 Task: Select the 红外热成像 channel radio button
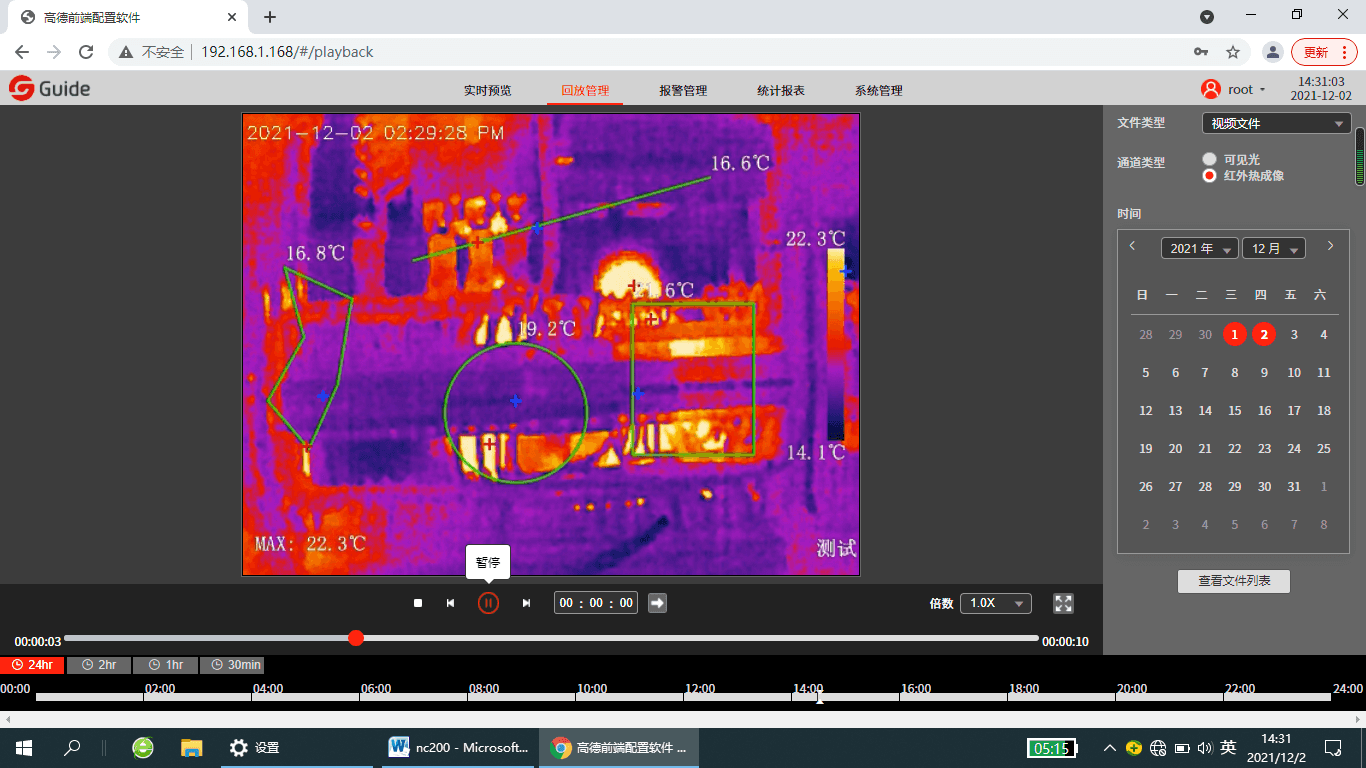coord(1210,176)
